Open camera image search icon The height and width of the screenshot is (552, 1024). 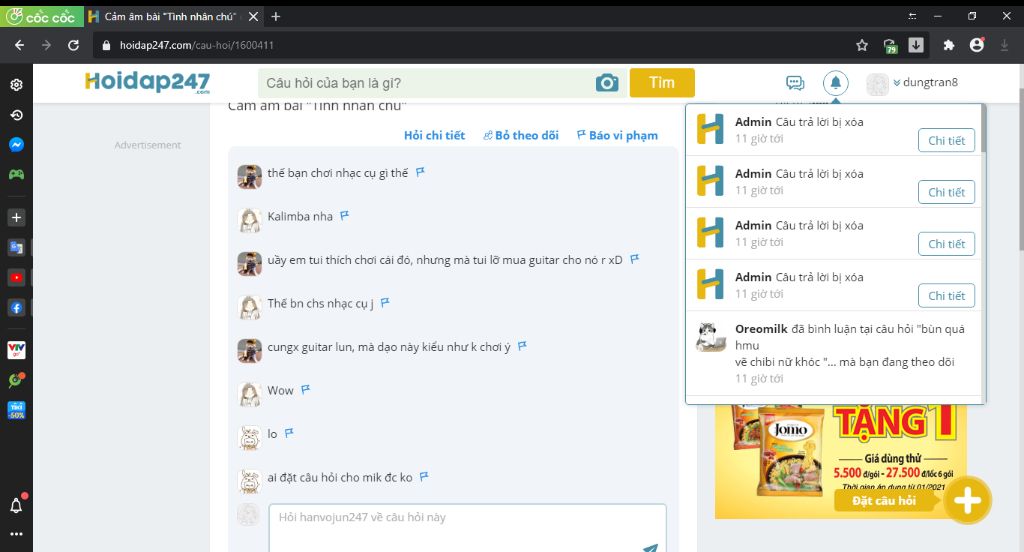coord(607,83)
